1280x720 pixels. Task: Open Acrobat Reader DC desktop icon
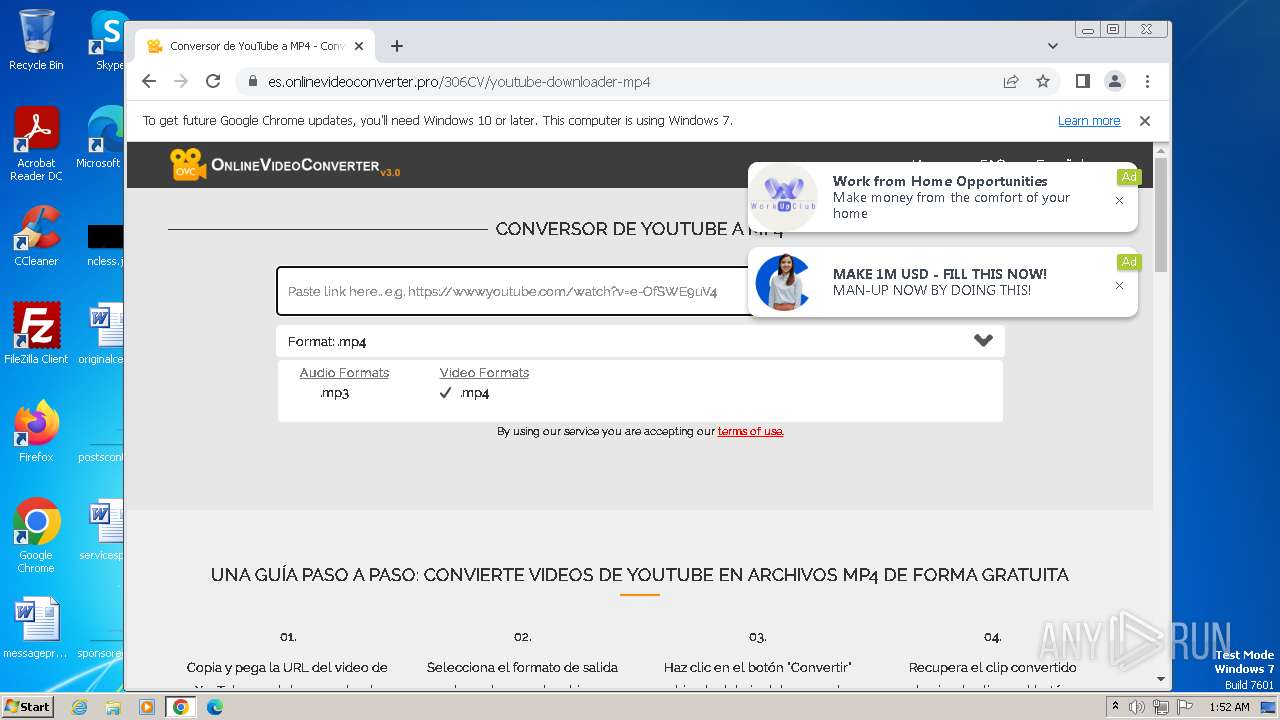click(36, 144)
